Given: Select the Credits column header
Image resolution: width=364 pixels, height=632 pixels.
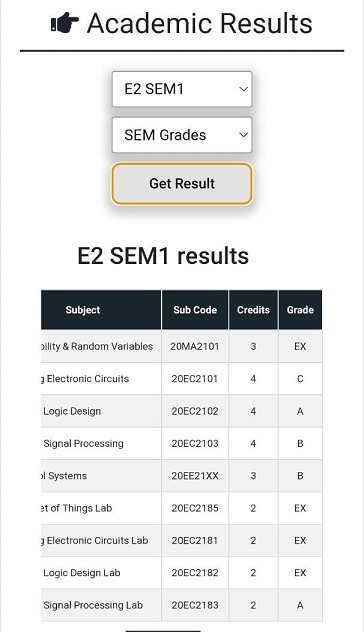Looking at the screenshot, I should 253,310.
